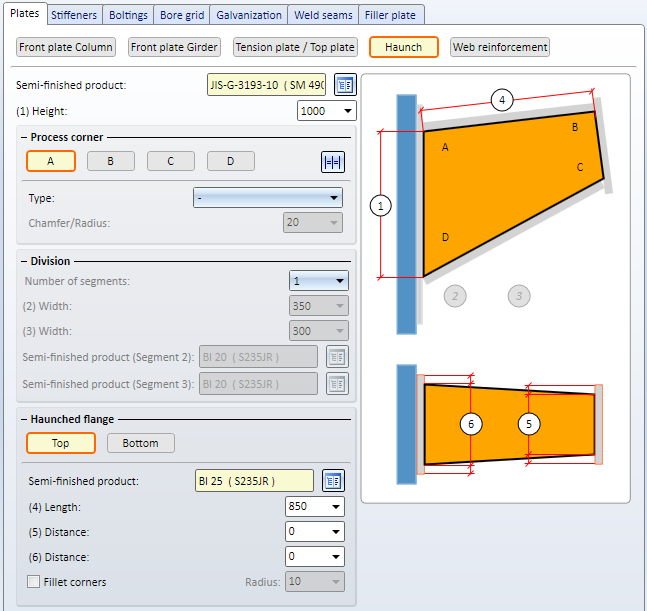This screenshot has width=647, height=611.
Task: Click the Semi-finished product text field
Action: point(266,85)
